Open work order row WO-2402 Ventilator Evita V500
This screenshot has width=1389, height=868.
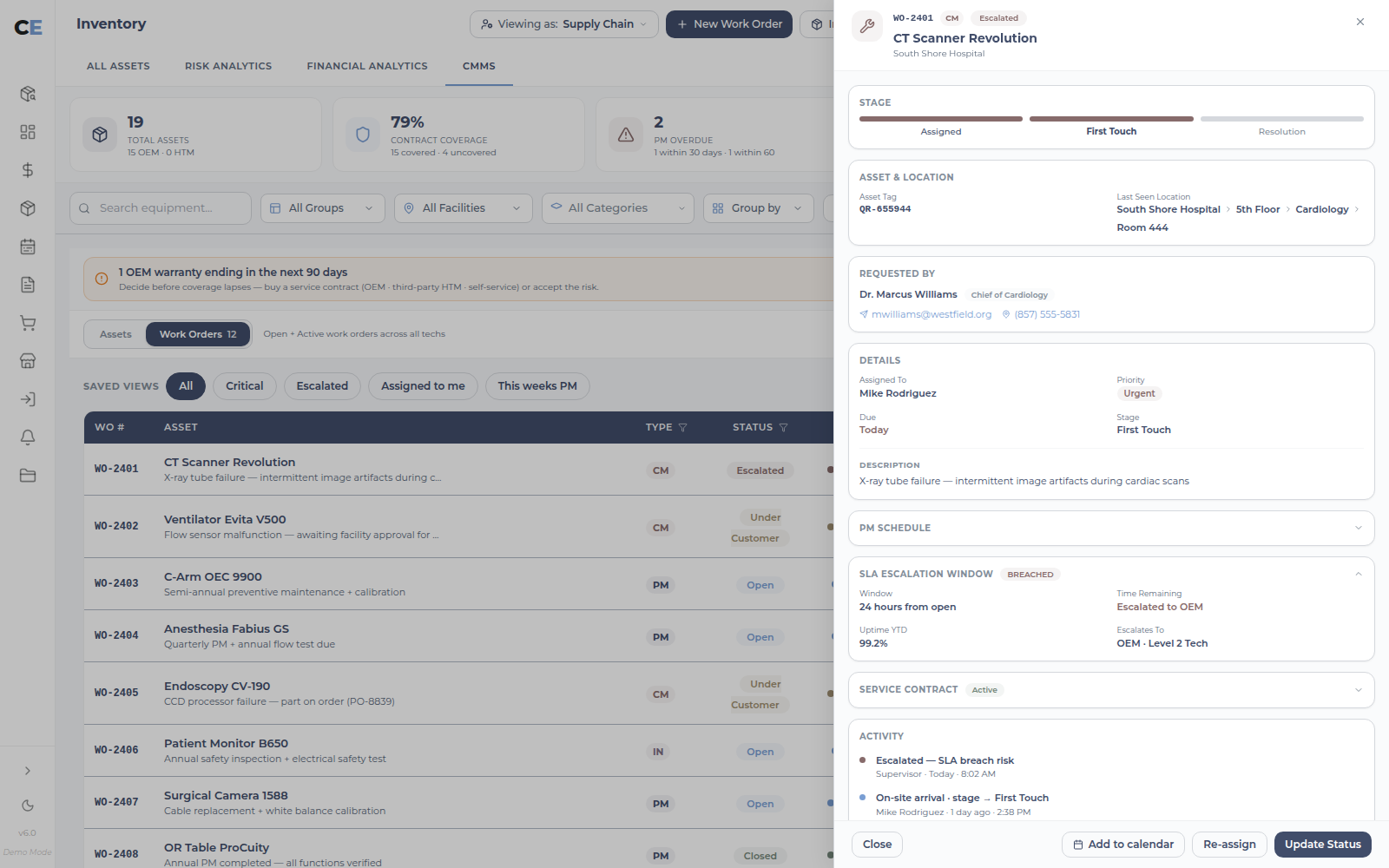click(x=458, y=527)
